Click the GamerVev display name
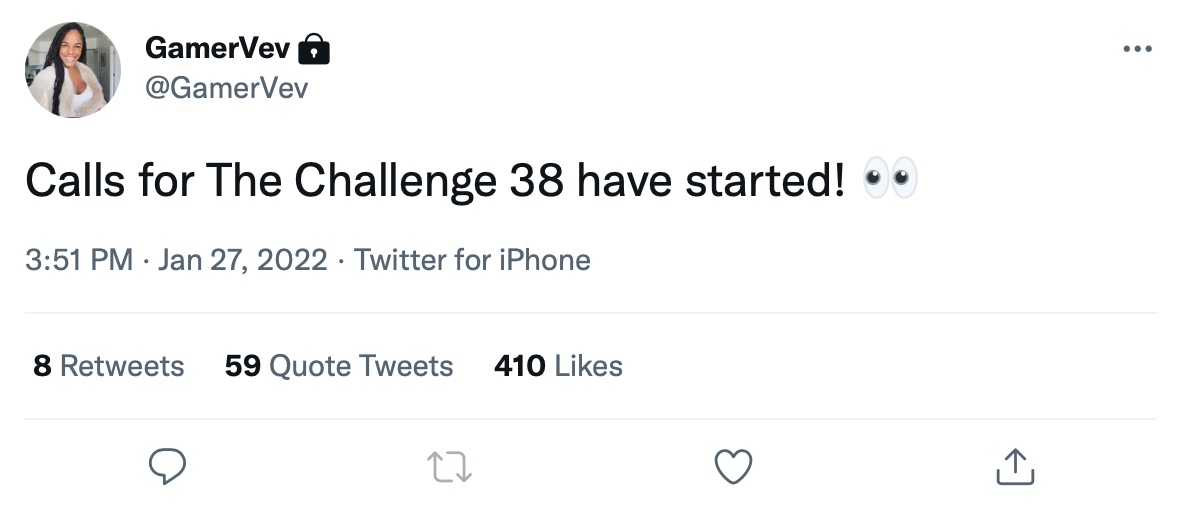1186x512 pixels. click(x=218, y=48)
